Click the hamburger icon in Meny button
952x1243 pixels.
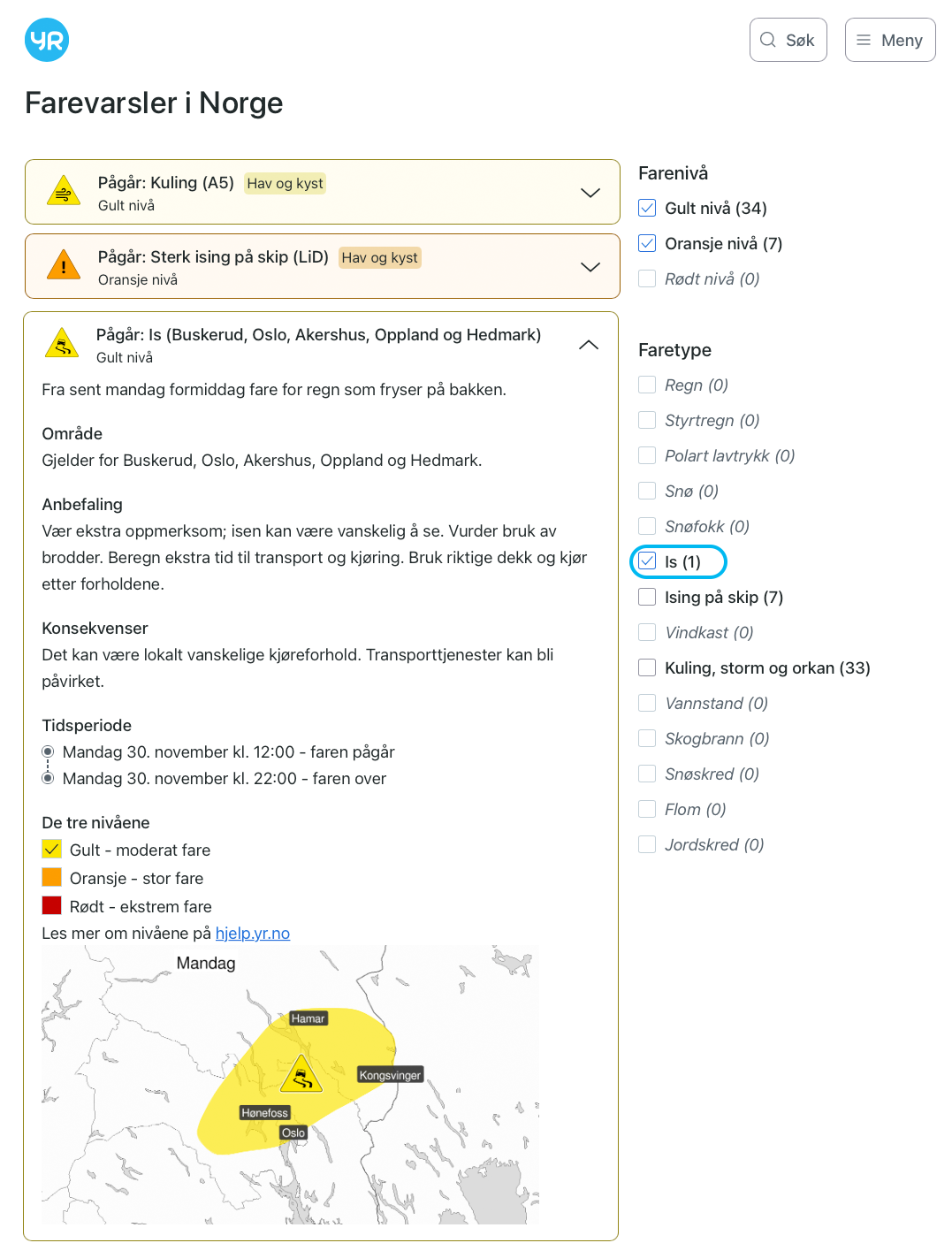864,40
